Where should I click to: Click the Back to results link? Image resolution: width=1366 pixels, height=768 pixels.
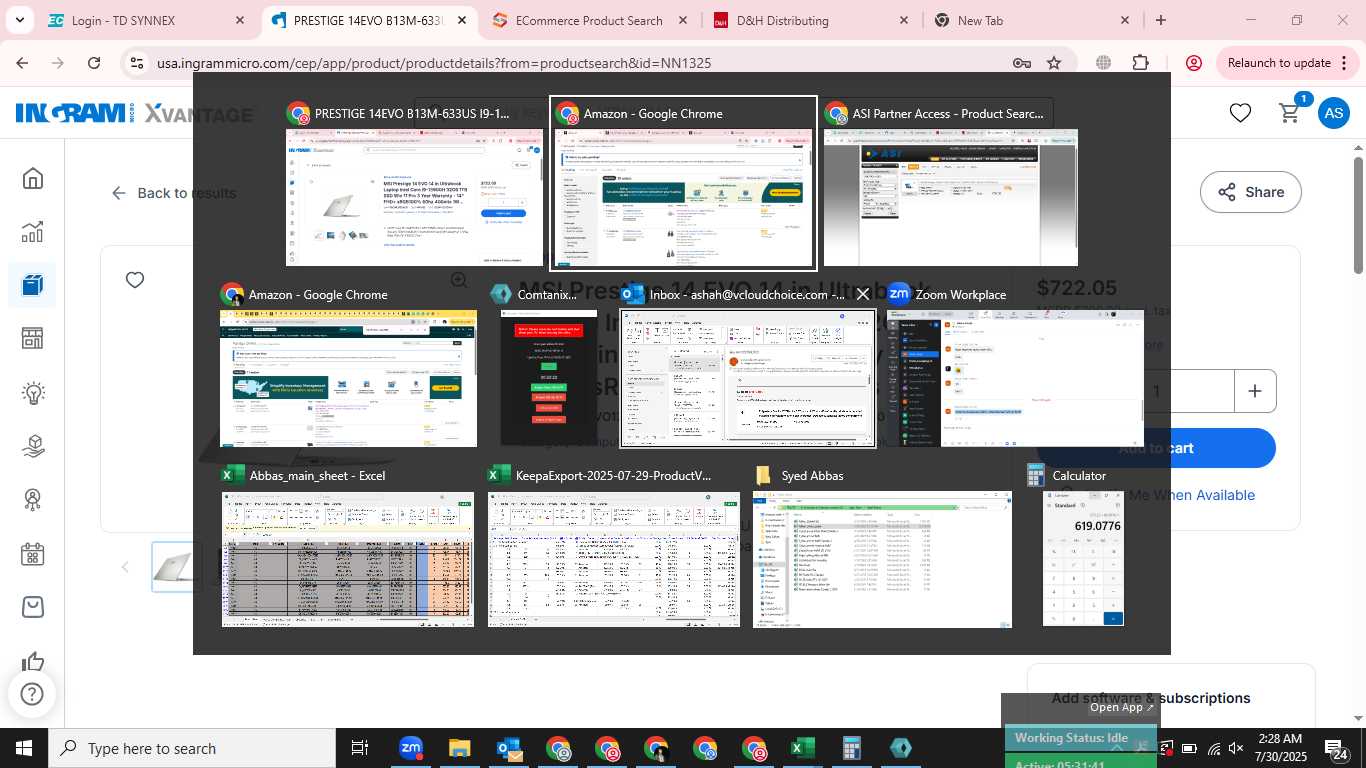pos(174,193)
